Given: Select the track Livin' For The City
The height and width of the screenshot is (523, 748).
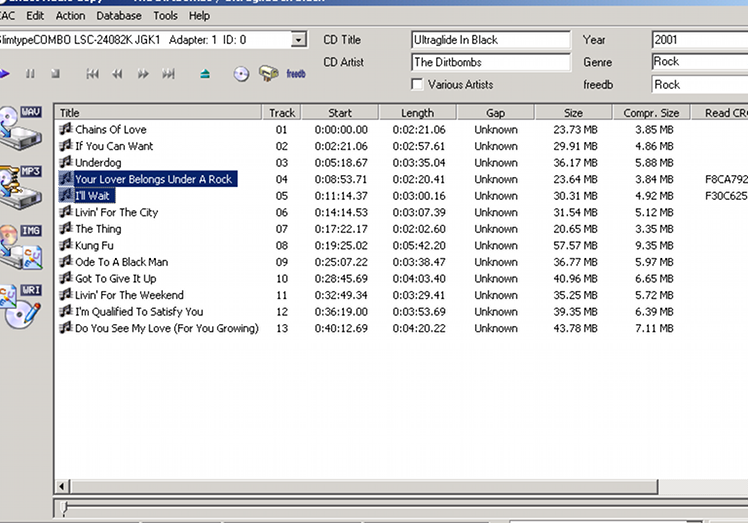Looking at the screenshot, I should (116, 212).
